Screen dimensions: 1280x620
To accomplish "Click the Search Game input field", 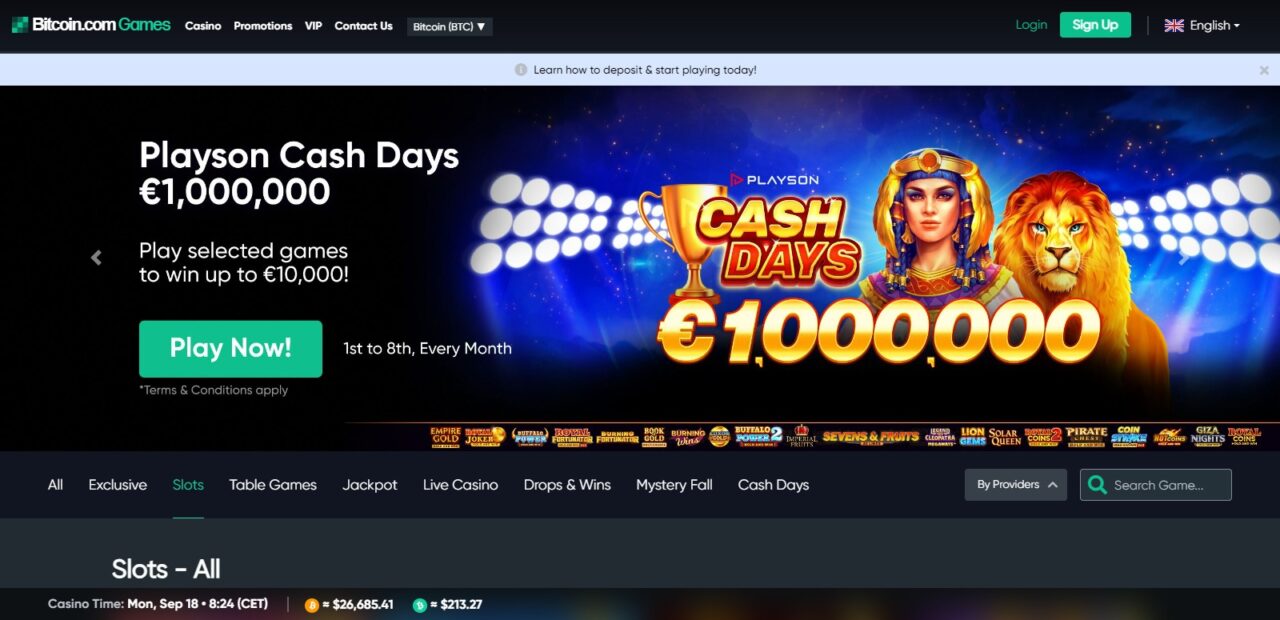I will pos(1156,485).
